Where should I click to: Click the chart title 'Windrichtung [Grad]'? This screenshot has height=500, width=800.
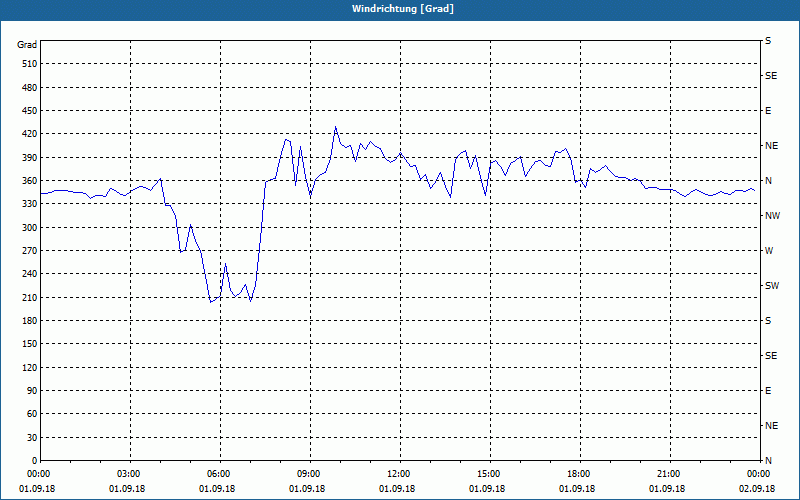pyautogui.click(x=403, y=9)
